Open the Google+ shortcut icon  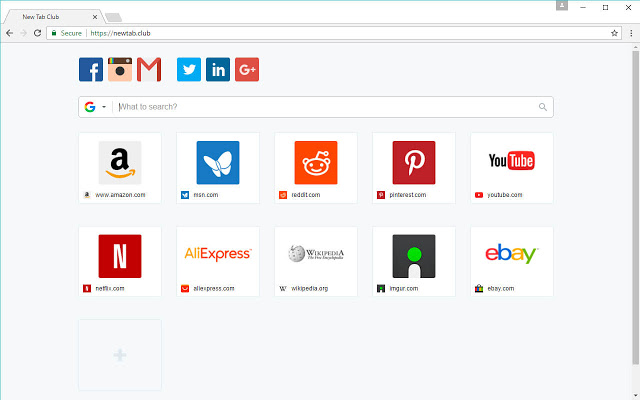pyautogui.click(x=247, y=69)
